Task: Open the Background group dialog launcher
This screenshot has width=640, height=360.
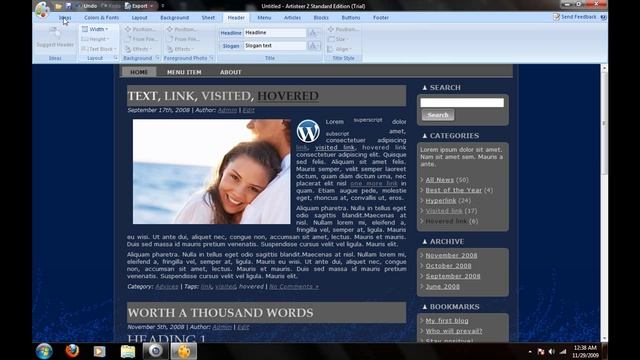Action: [158, 58]
